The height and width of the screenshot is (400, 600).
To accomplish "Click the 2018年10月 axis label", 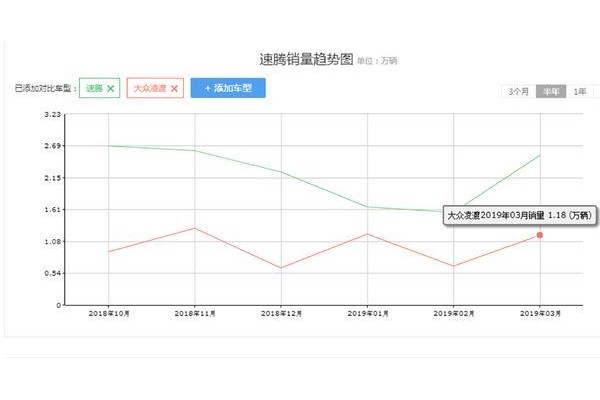I will pos(109,313).
